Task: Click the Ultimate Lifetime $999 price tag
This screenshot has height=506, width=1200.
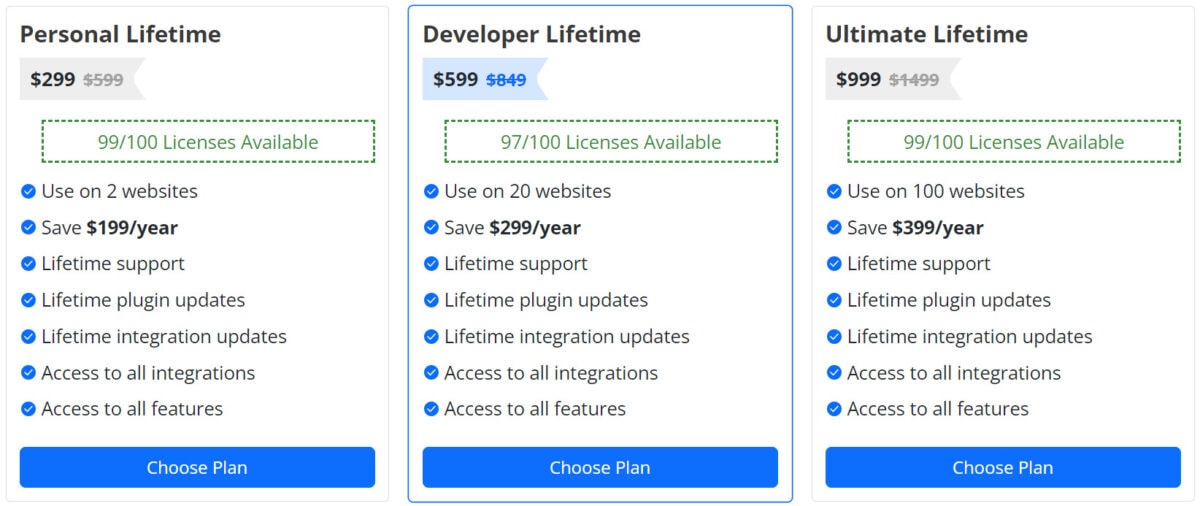Action: [x=859, y=79]
